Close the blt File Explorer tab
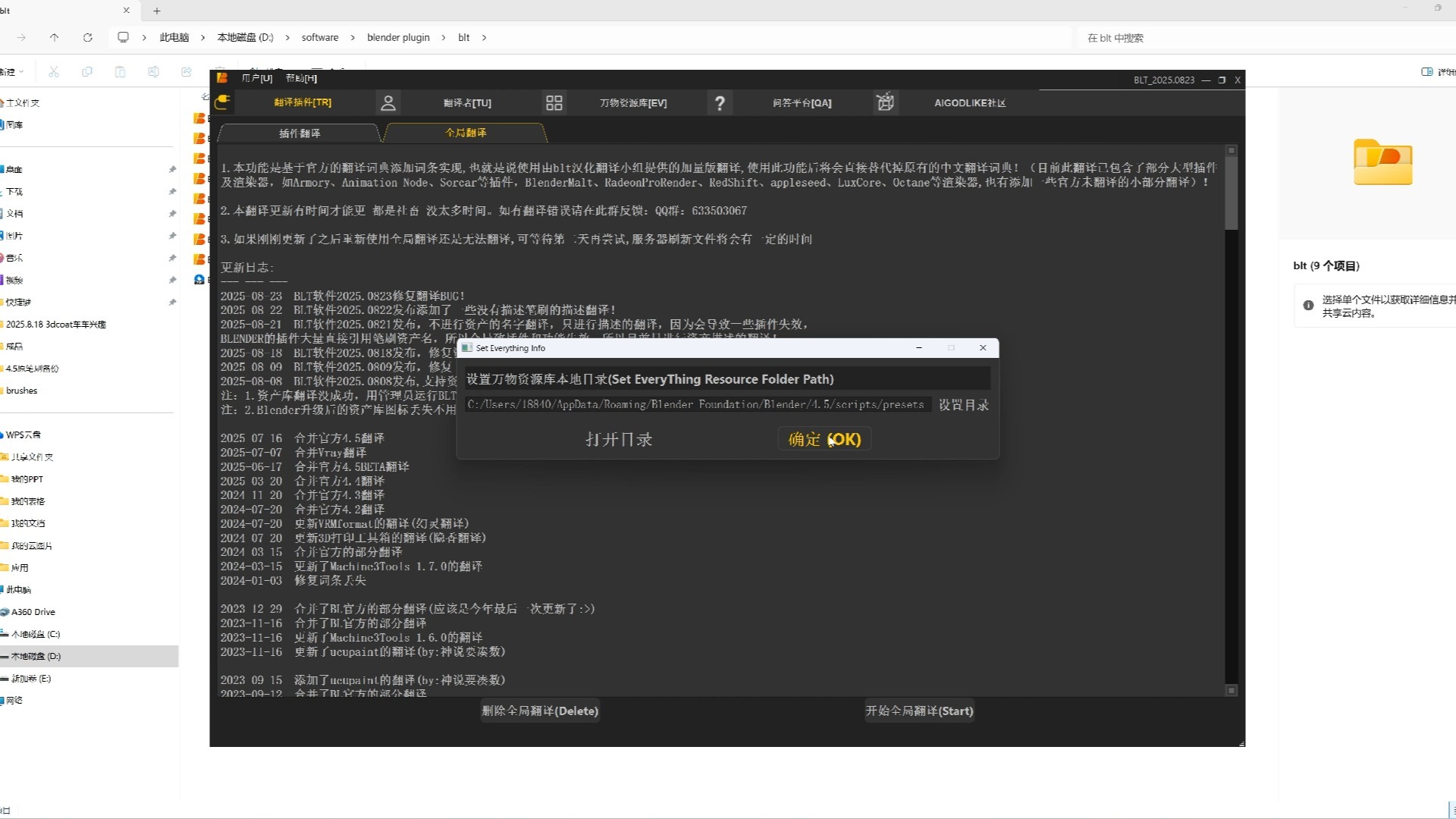Screen dimensions: 1456x819 click(x=126, y=11)
